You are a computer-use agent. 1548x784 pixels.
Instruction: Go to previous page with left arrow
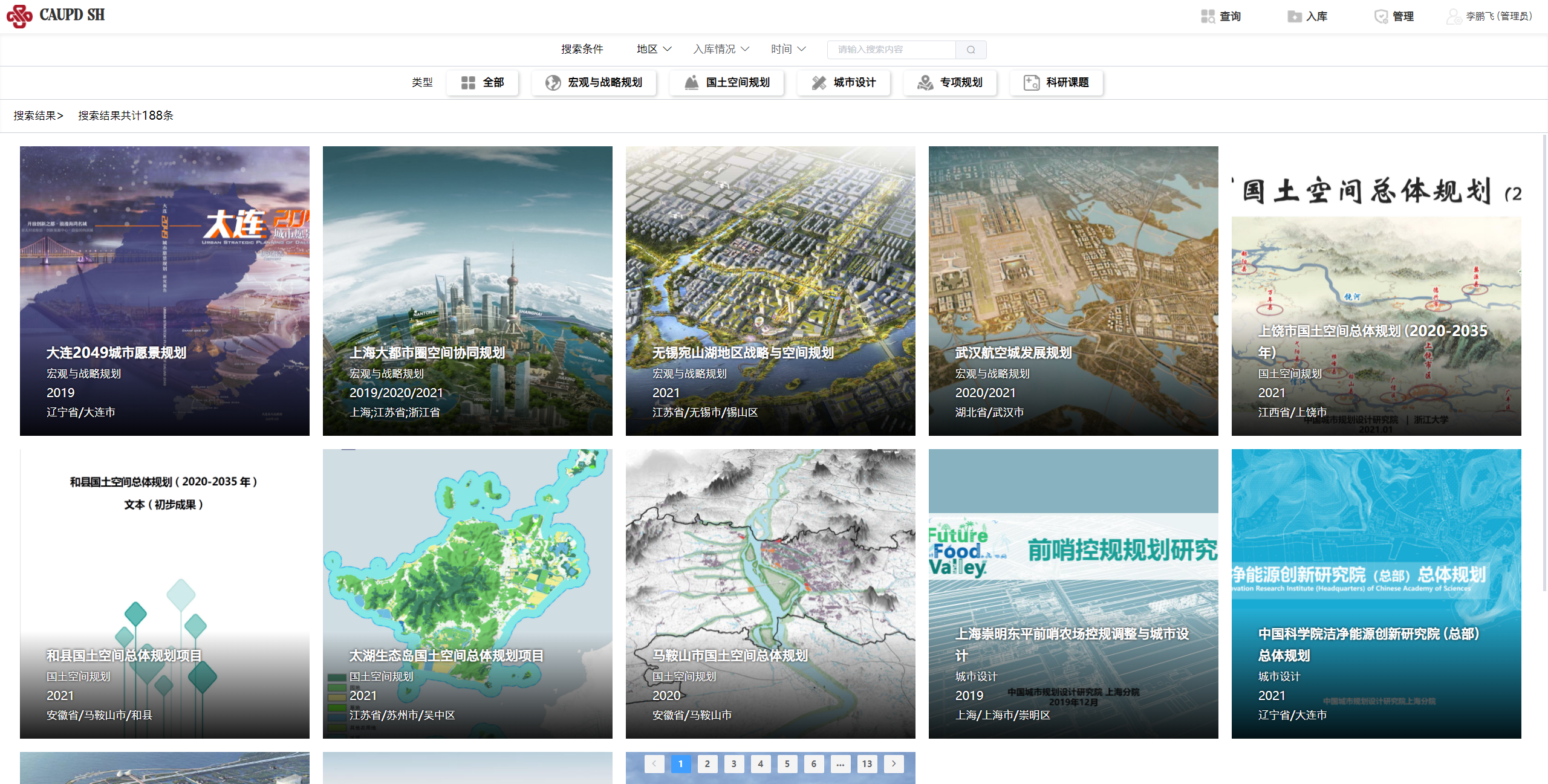654,763
